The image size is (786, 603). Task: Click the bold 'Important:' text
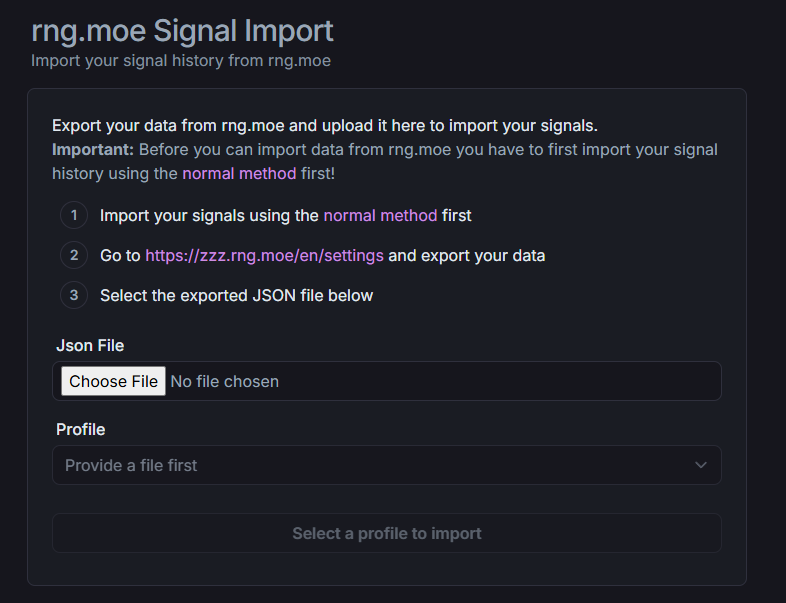(x=92, y=149)
